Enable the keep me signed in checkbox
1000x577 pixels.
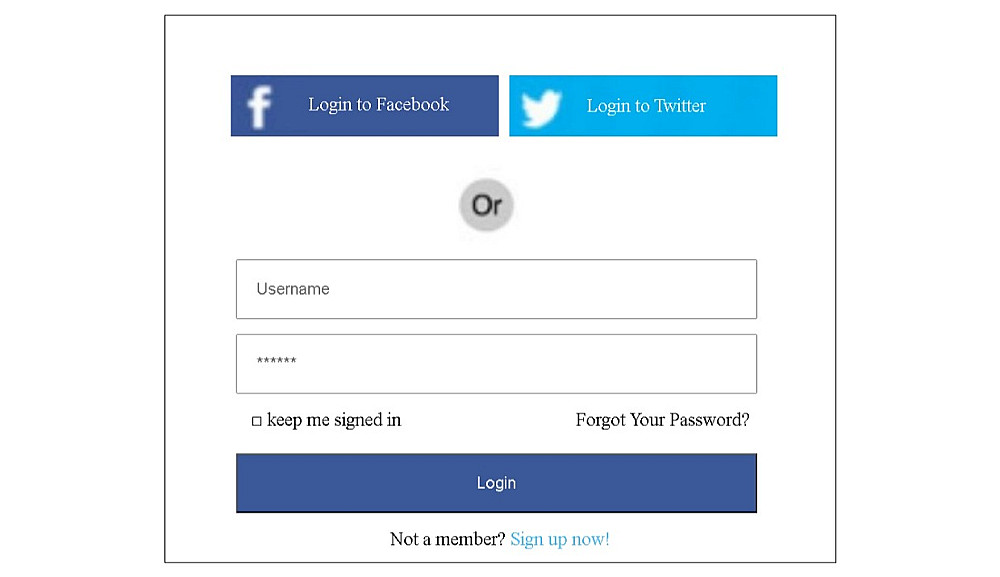(257, 421)
